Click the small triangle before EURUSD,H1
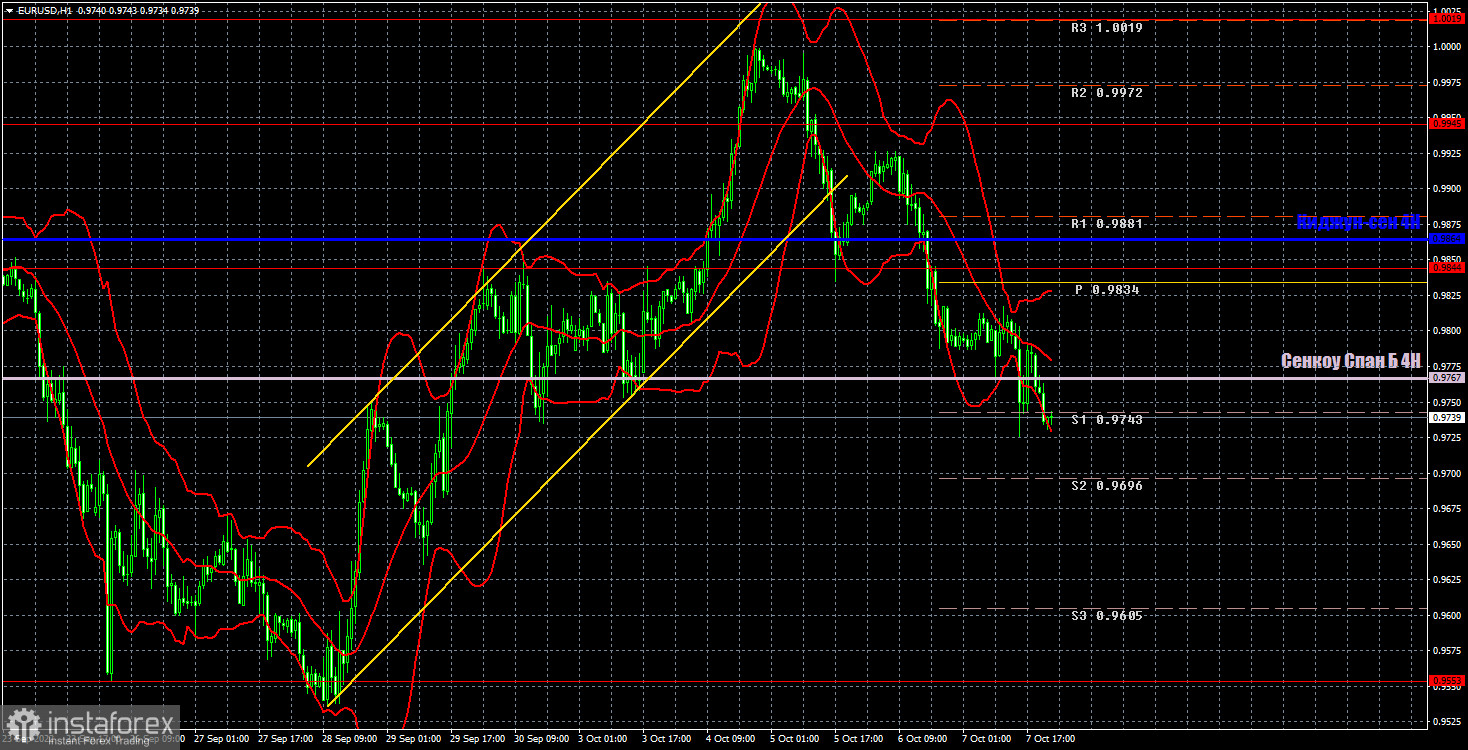The image size is (1468, 750). (x=9, y=9)
